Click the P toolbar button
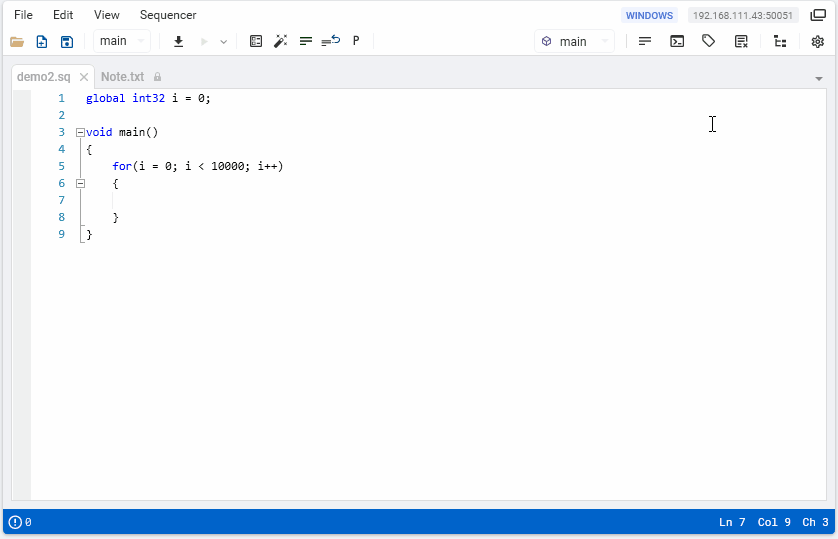 click(356, 41)
